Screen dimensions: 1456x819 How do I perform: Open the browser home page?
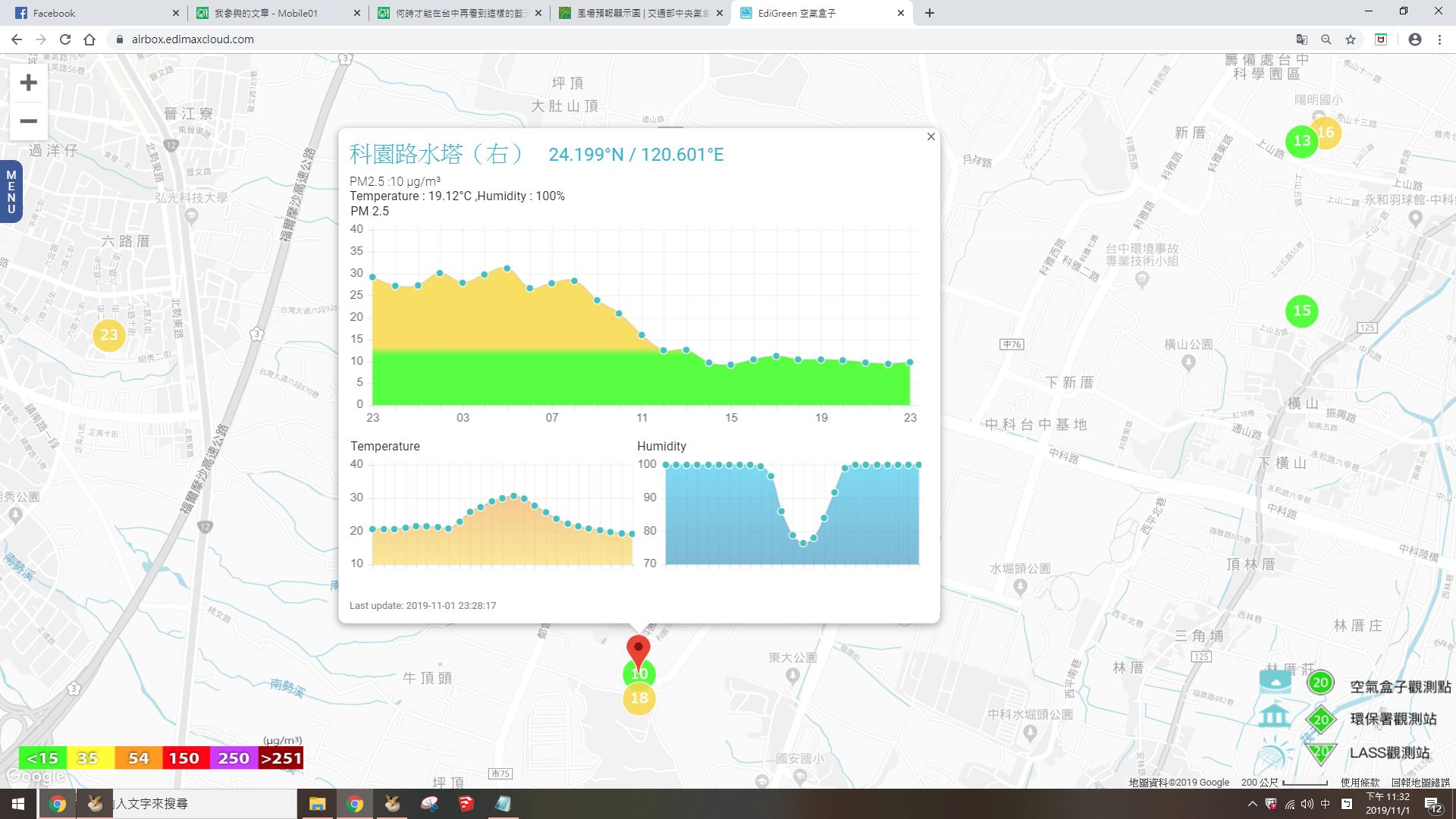pyautogui.click(x=89, y=39)
